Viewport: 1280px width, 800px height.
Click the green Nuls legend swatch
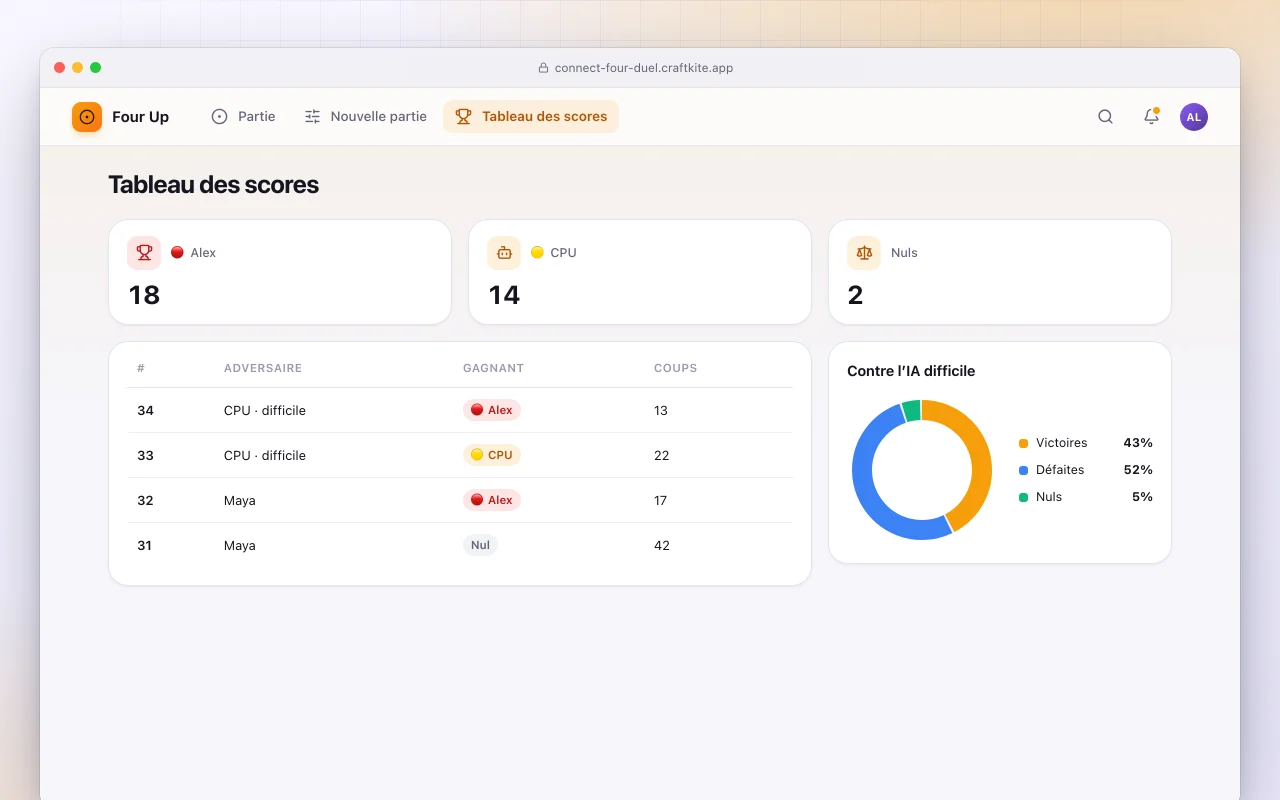[x=1023, y=497]
